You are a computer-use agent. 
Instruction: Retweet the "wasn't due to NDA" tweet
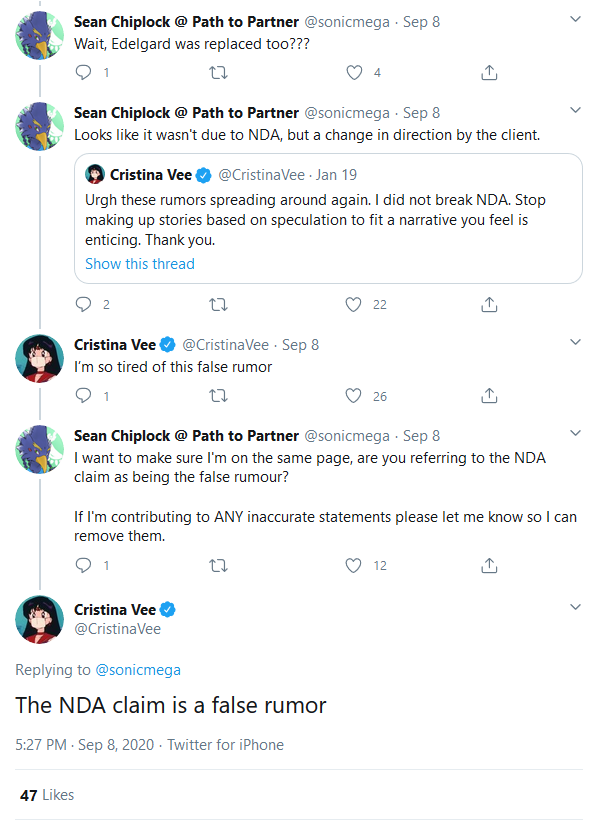(218, 305)
